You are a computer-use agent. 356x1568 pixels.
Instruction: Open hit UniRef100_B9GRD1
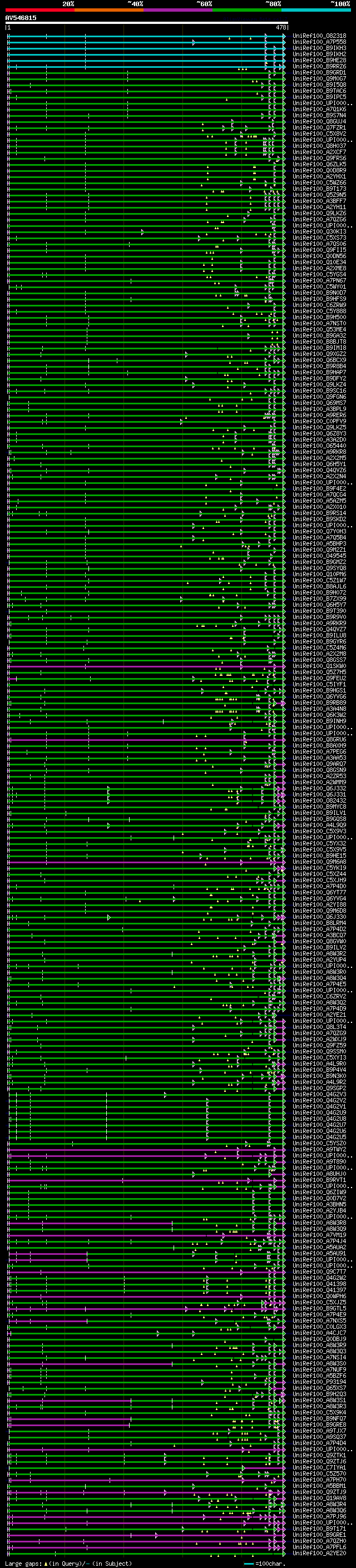tap(319, 72)
